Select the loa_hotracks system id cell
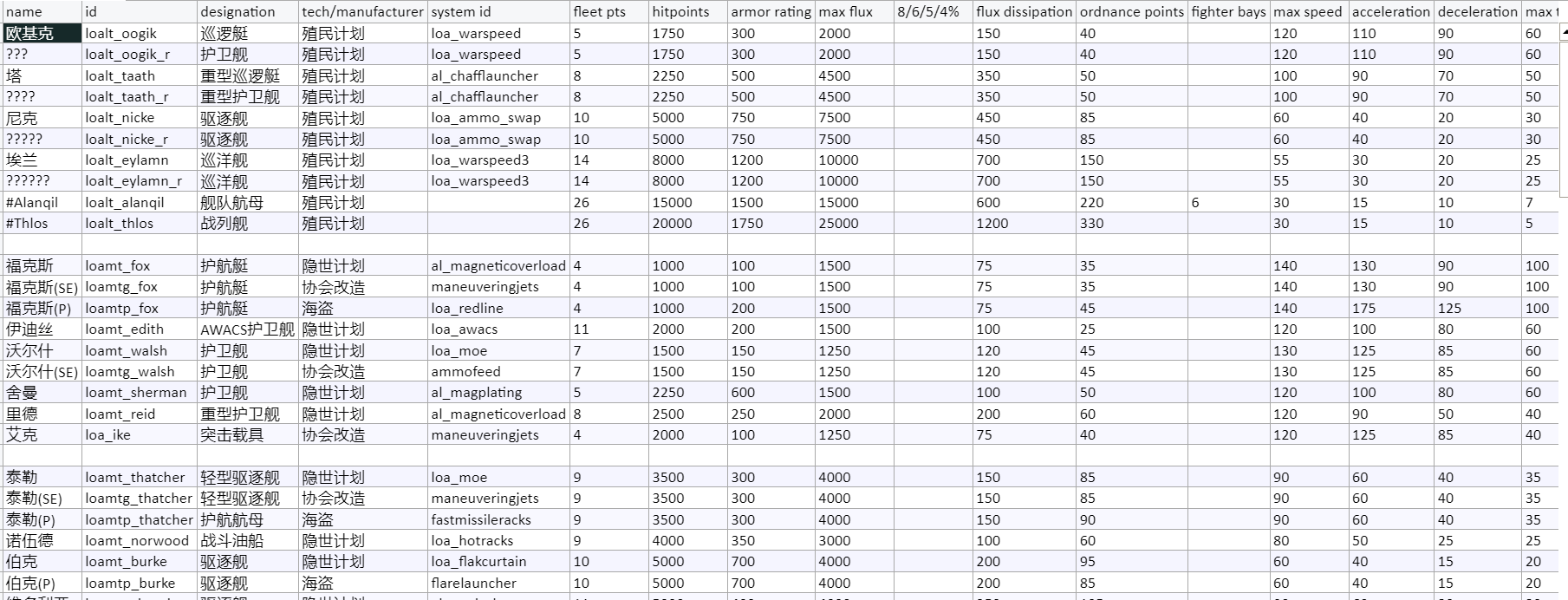Screen dimensions: 1568x600 (498, 541)
